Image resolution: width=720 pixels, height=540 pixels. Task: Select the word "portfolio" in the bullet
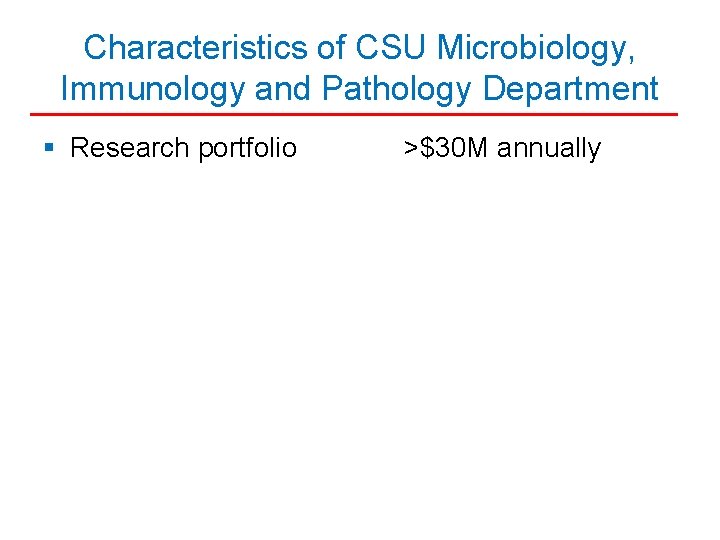[x=247, y=149]
